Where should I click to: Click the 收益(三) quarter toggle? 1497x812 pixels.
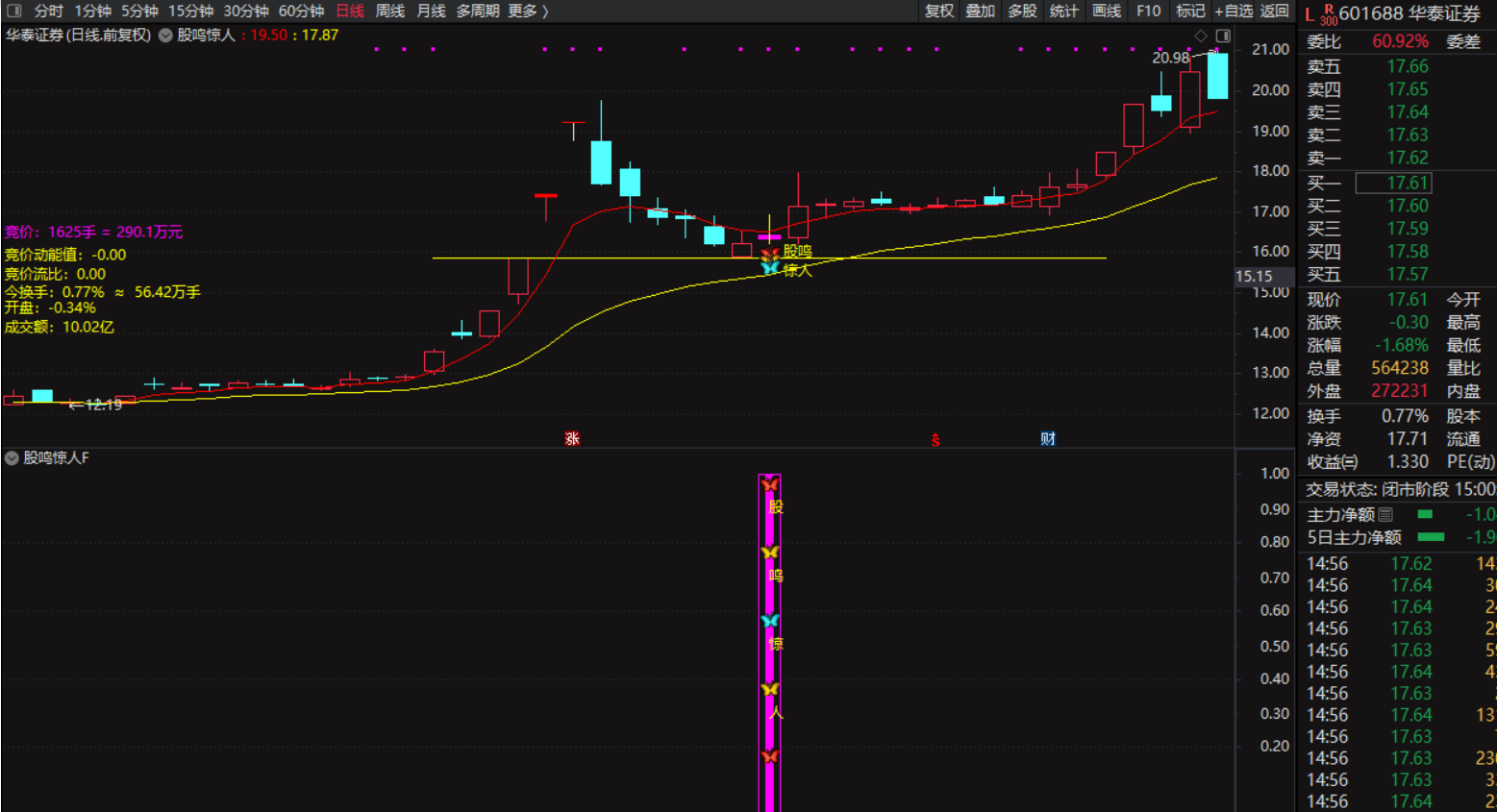pos(1332,462)
